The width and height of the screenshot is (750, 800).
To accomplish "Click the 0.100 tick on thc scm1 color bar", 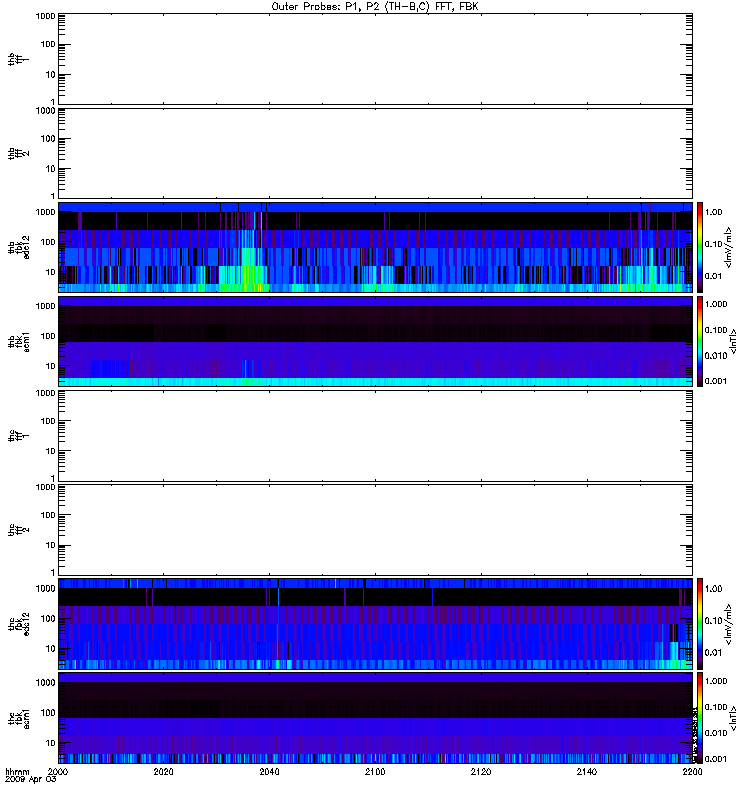I will [x=716, y=707].
